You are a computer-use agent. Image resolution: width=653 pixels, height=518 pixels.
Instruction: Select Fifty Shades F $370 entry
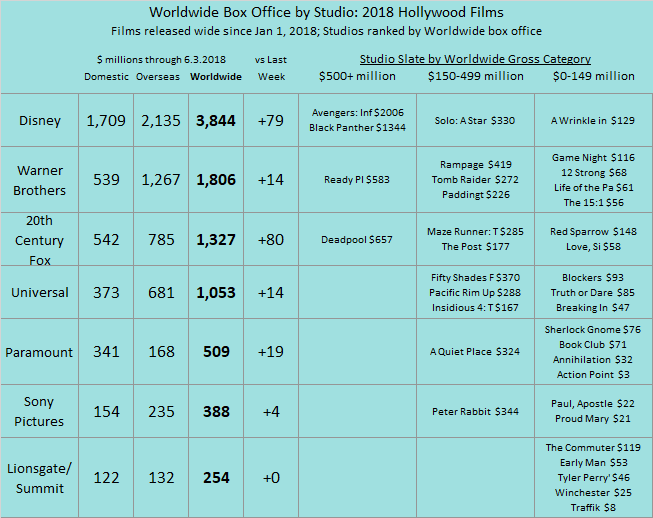pos(475,278)
